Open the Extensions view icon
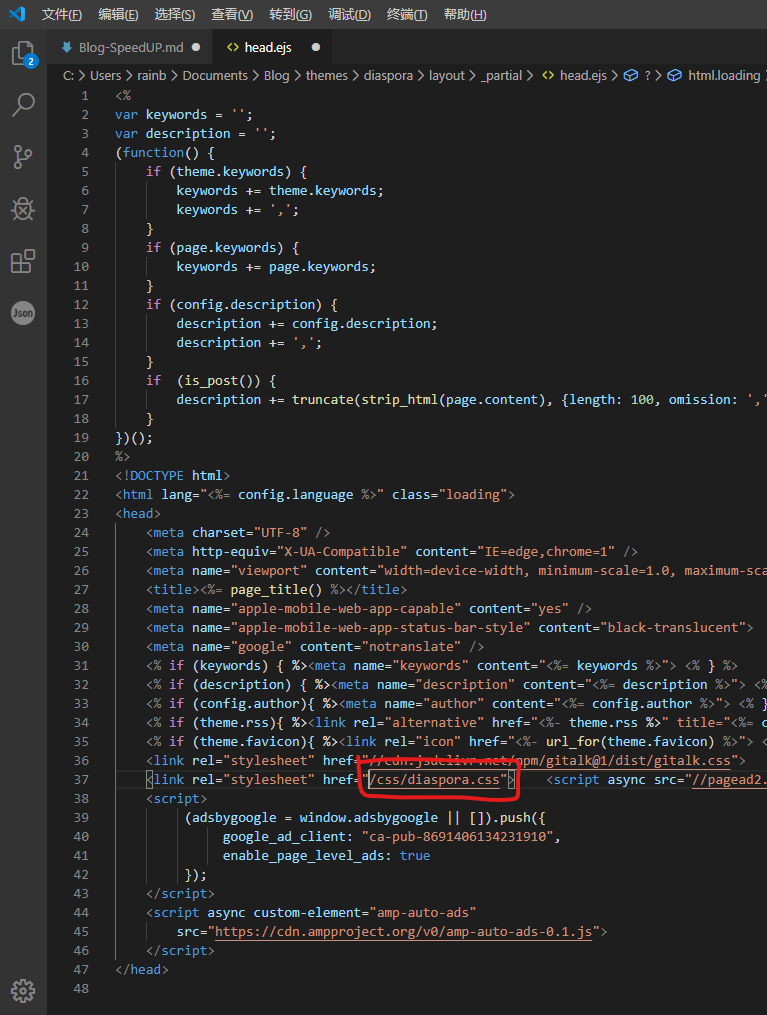Image resolution: width=767 pixels, height=1015 pixels. [23, 261]
